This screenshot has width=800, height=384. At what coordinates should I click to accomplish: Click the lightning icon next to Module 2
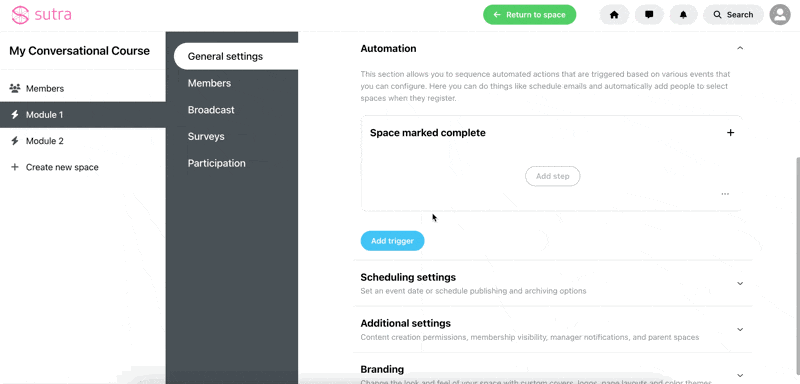click(x=15, y=141)
